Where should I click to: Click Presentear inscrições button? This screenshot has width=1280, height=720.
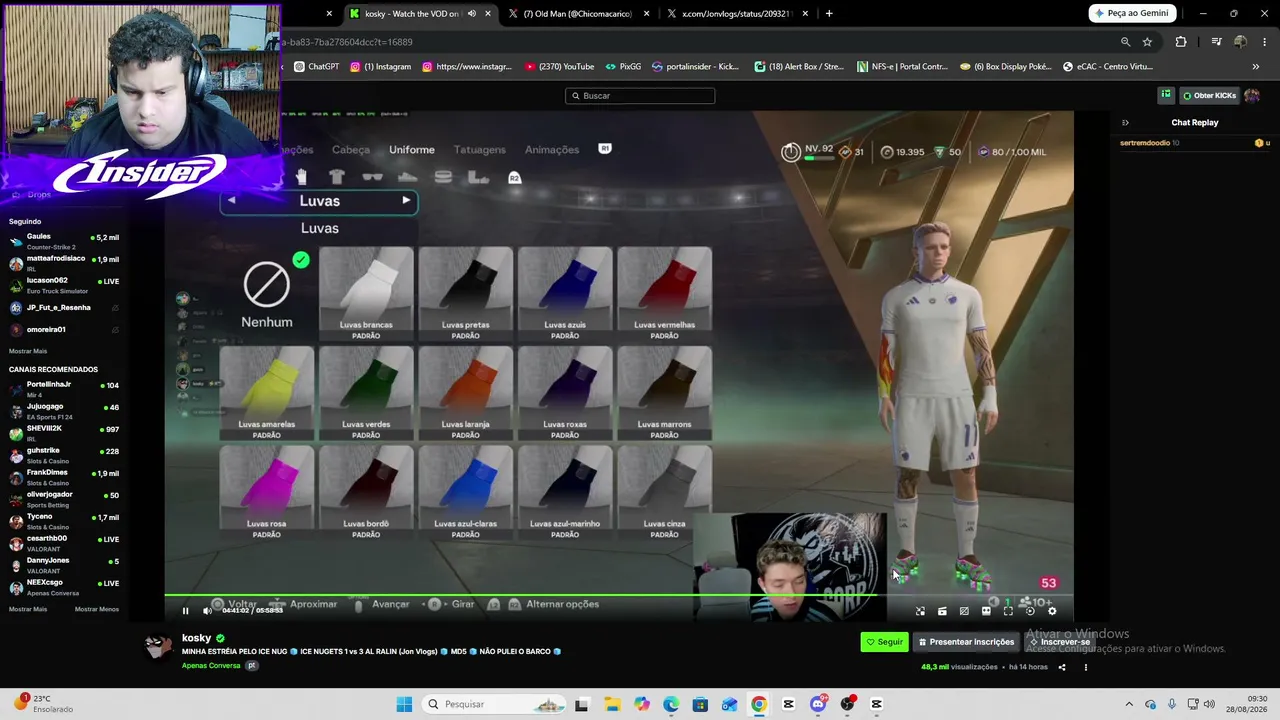[x=966, y=642]
